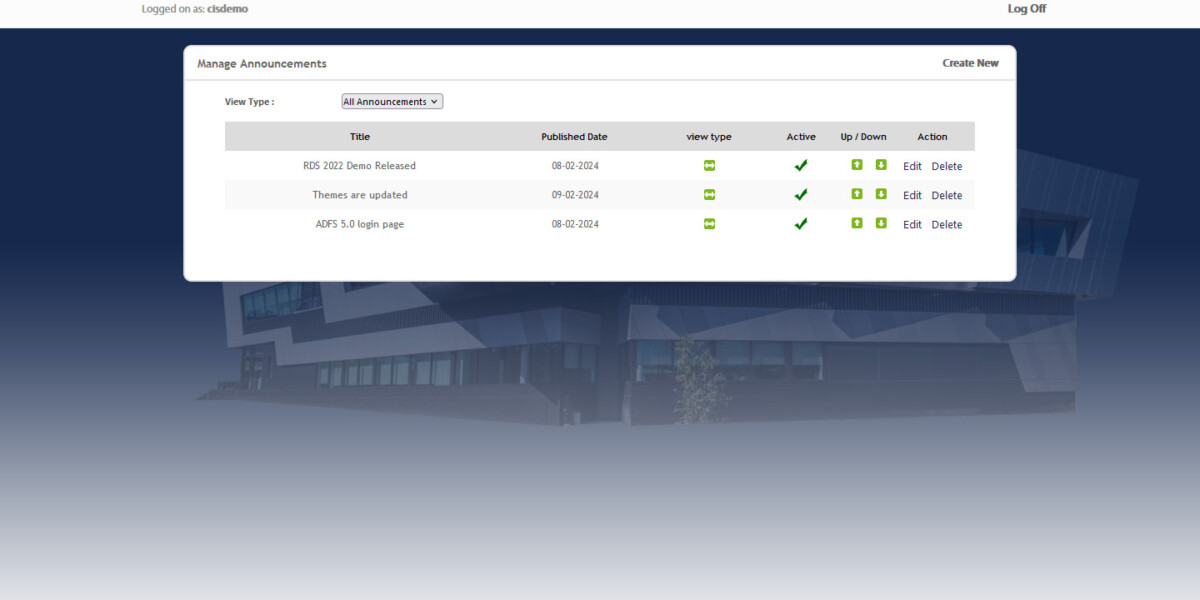The width and height of the screenshot is (1200, 600).
Task: Click the Published Date column header
Action: [574, 137]
